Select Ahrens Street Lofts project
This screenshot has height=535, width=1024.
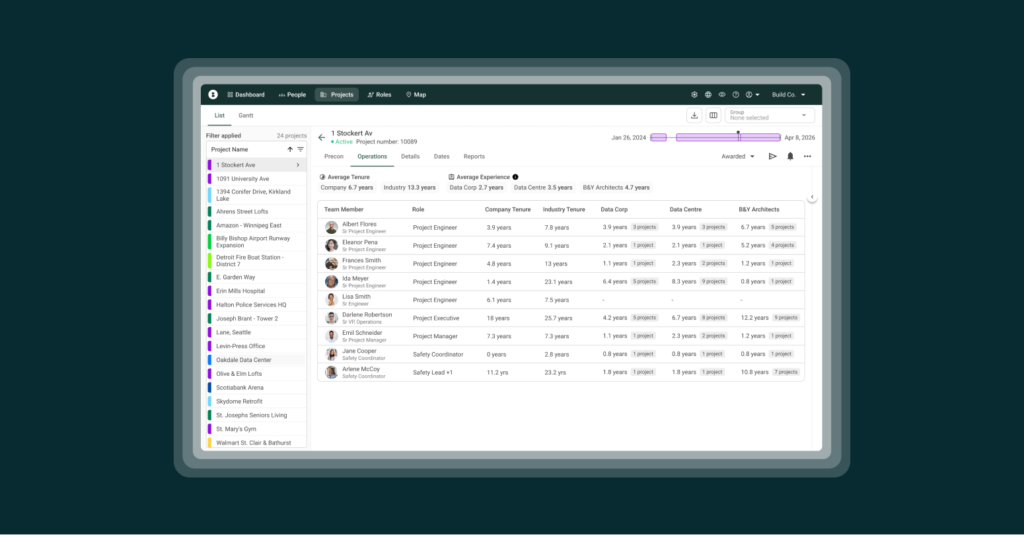[257, 212]
